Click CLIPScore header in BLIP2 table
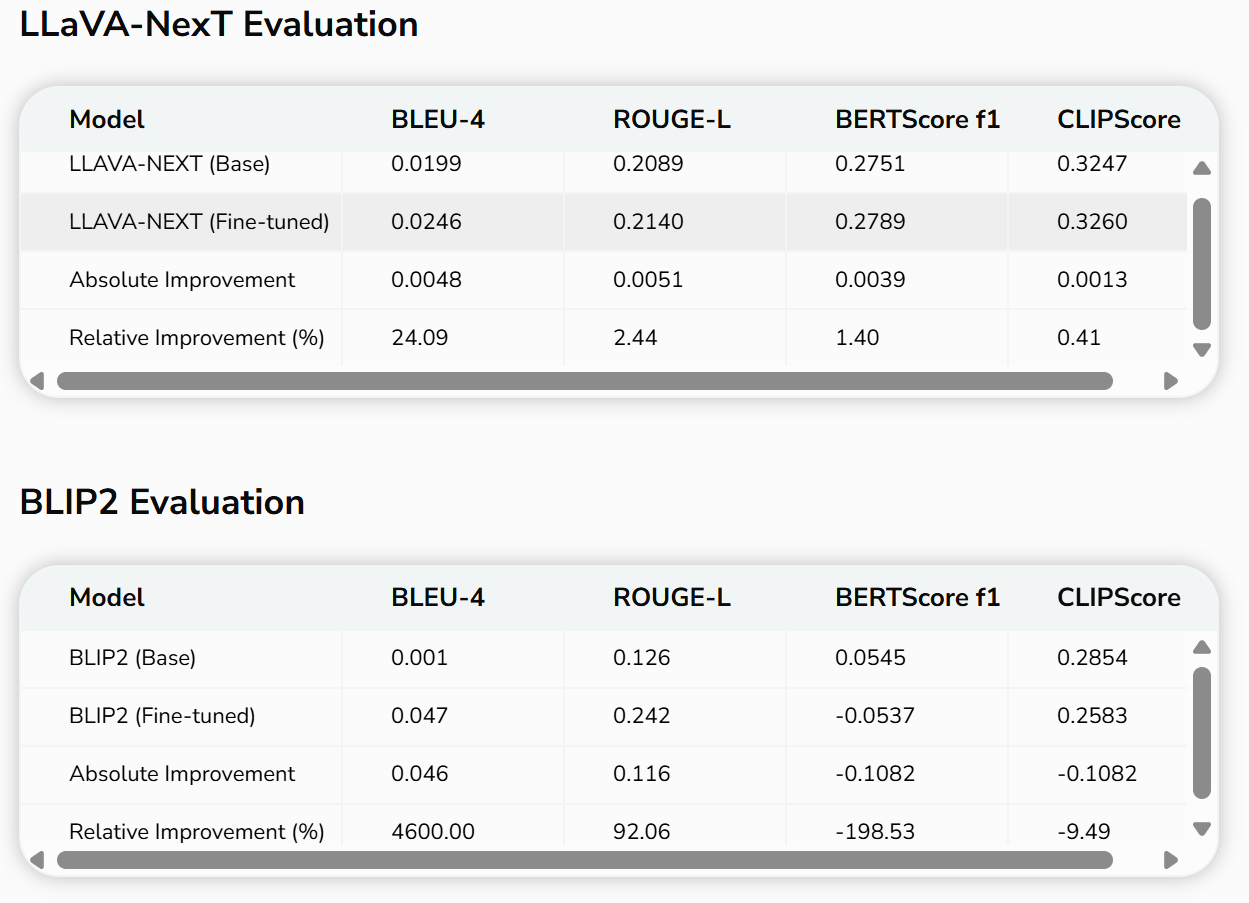 [1119, 598]
